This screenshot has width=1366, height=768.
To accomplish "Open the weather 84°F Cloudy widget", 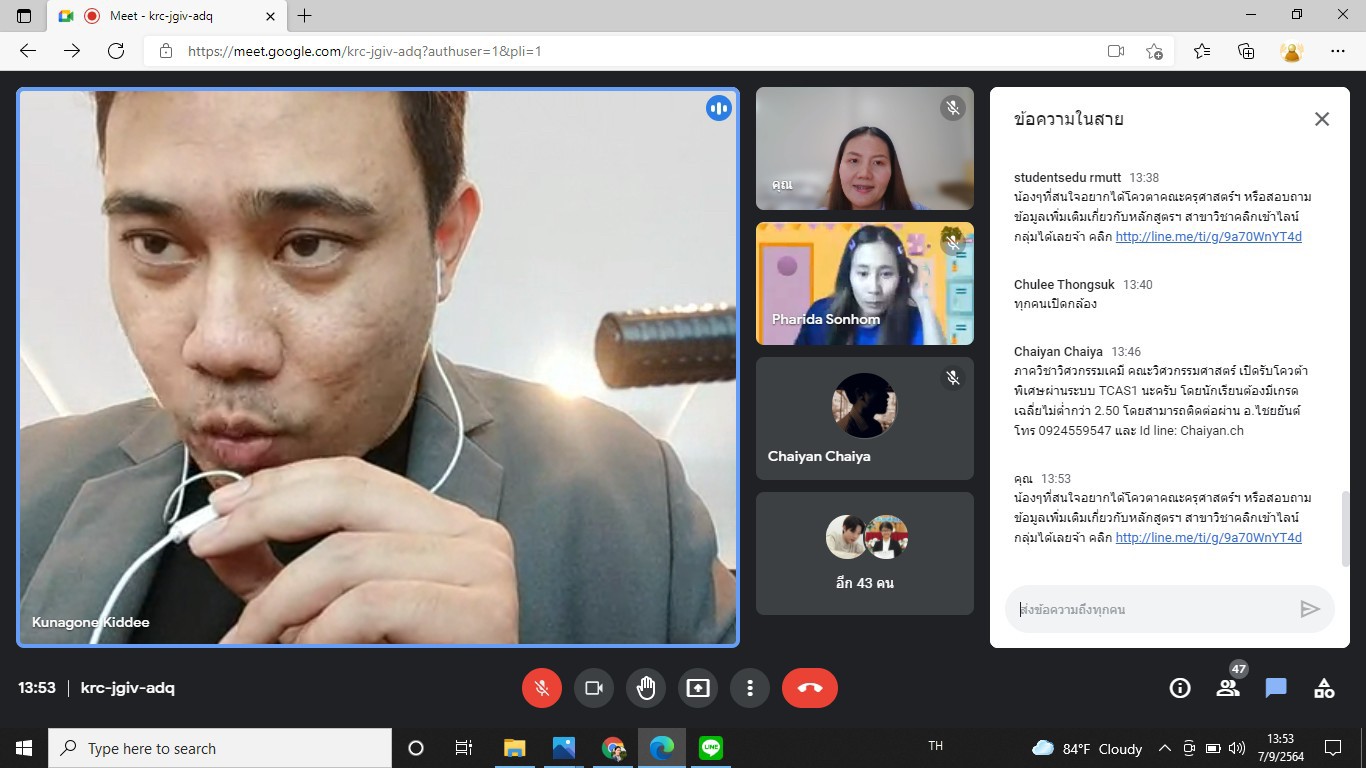I will coord(1087,748).
